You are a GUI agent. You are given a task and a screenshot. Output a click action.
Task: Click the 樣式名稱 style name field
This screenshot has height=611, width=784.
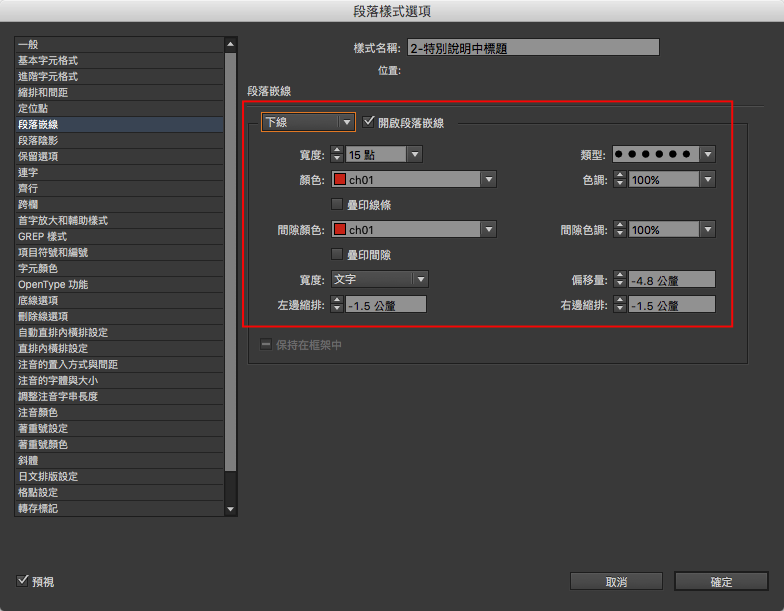pyautogui.click(x=533, y=48)
